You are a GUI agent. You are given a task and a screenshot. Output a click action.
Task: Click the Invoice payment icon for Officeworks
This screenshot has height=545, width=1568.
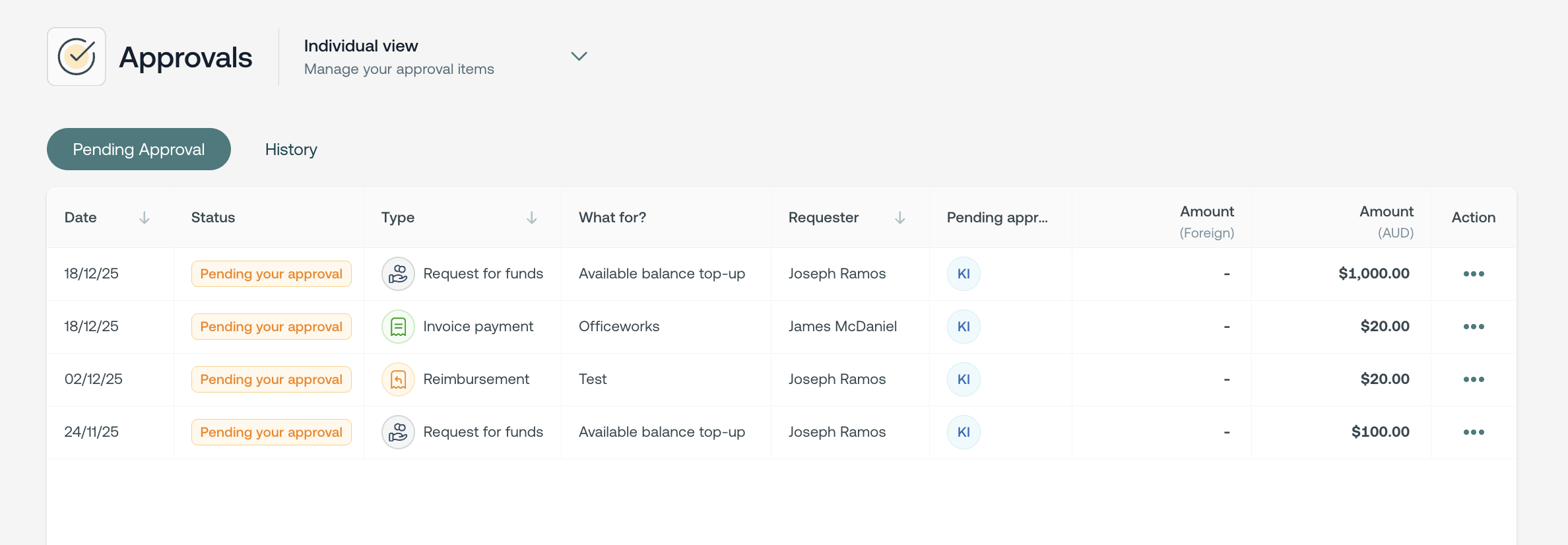[398, 327]
